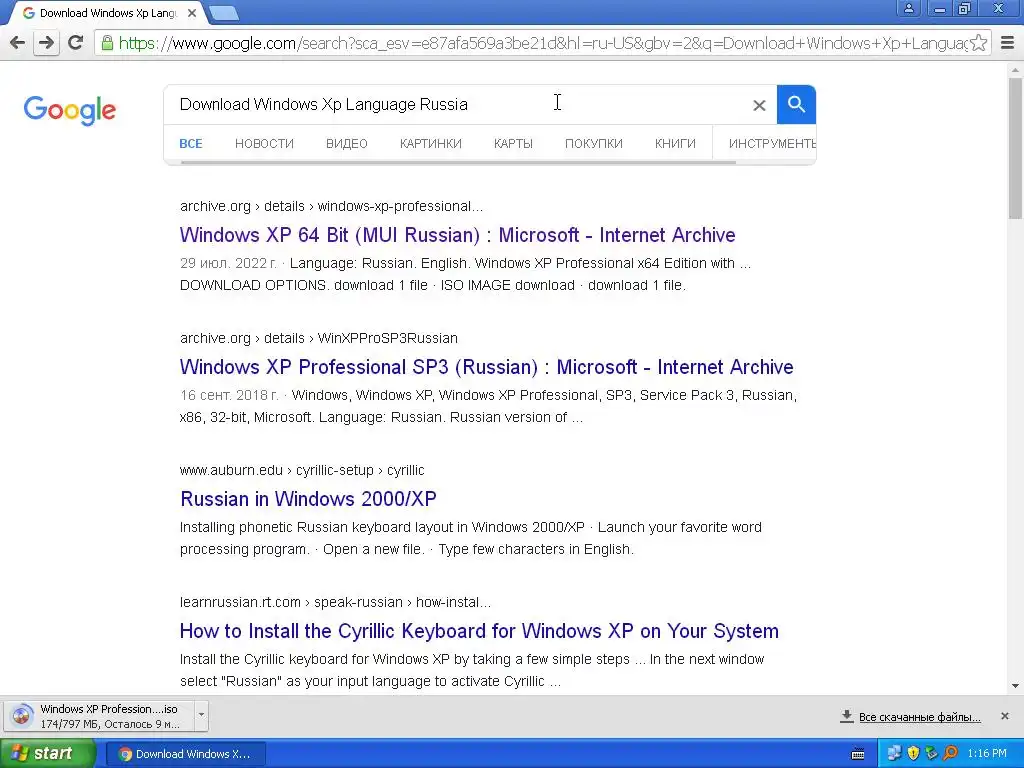Image resolution: width=1024 pixels, height=768 pixels.
Task: Click the 174/797 МБ download progress text
Action: 110,724
